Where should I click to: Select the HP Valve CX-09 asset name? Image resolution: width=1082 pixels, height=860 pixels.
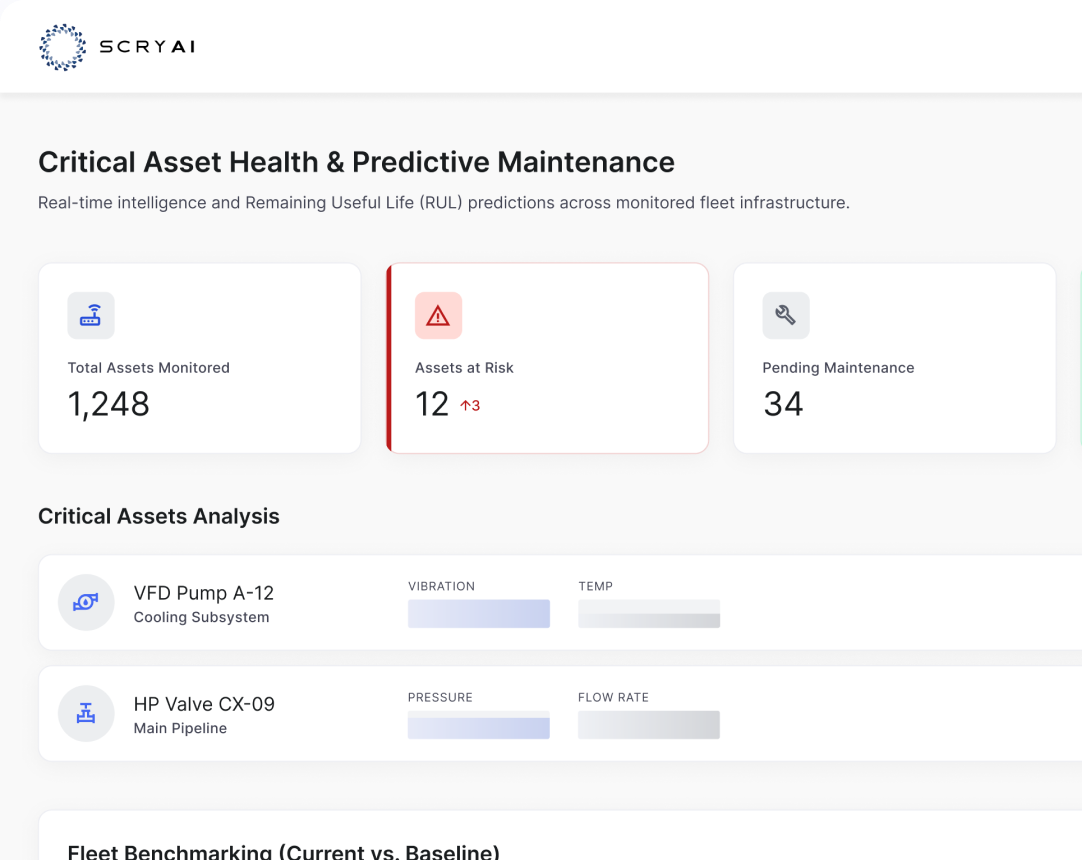(204, 704)
